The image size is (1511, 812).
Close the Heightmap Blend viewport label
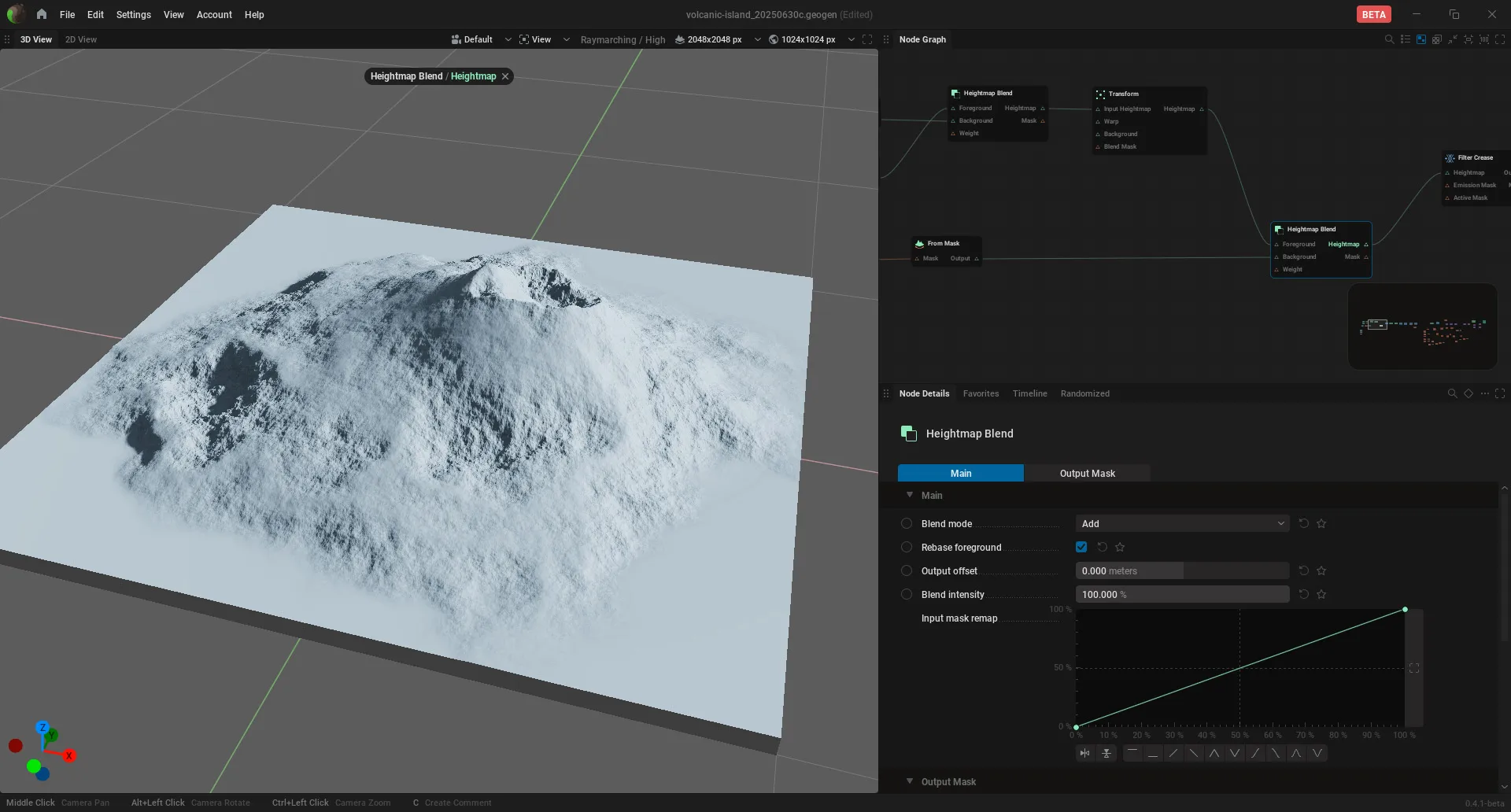point(505,76)
